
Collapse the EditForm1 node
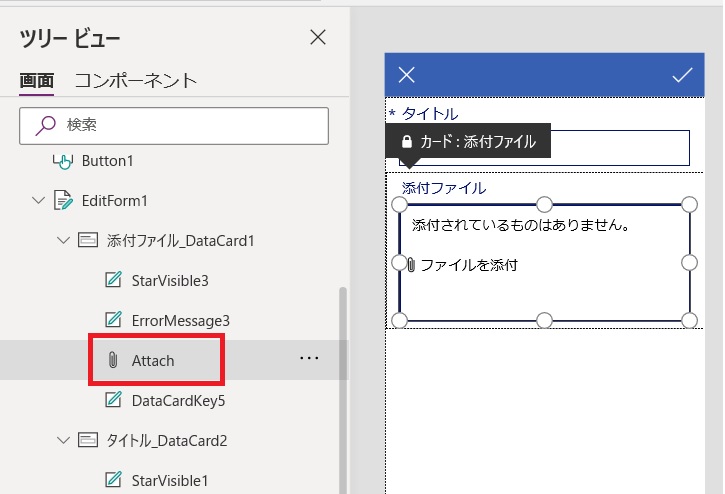pyautogui.click(x=38, y=201)
